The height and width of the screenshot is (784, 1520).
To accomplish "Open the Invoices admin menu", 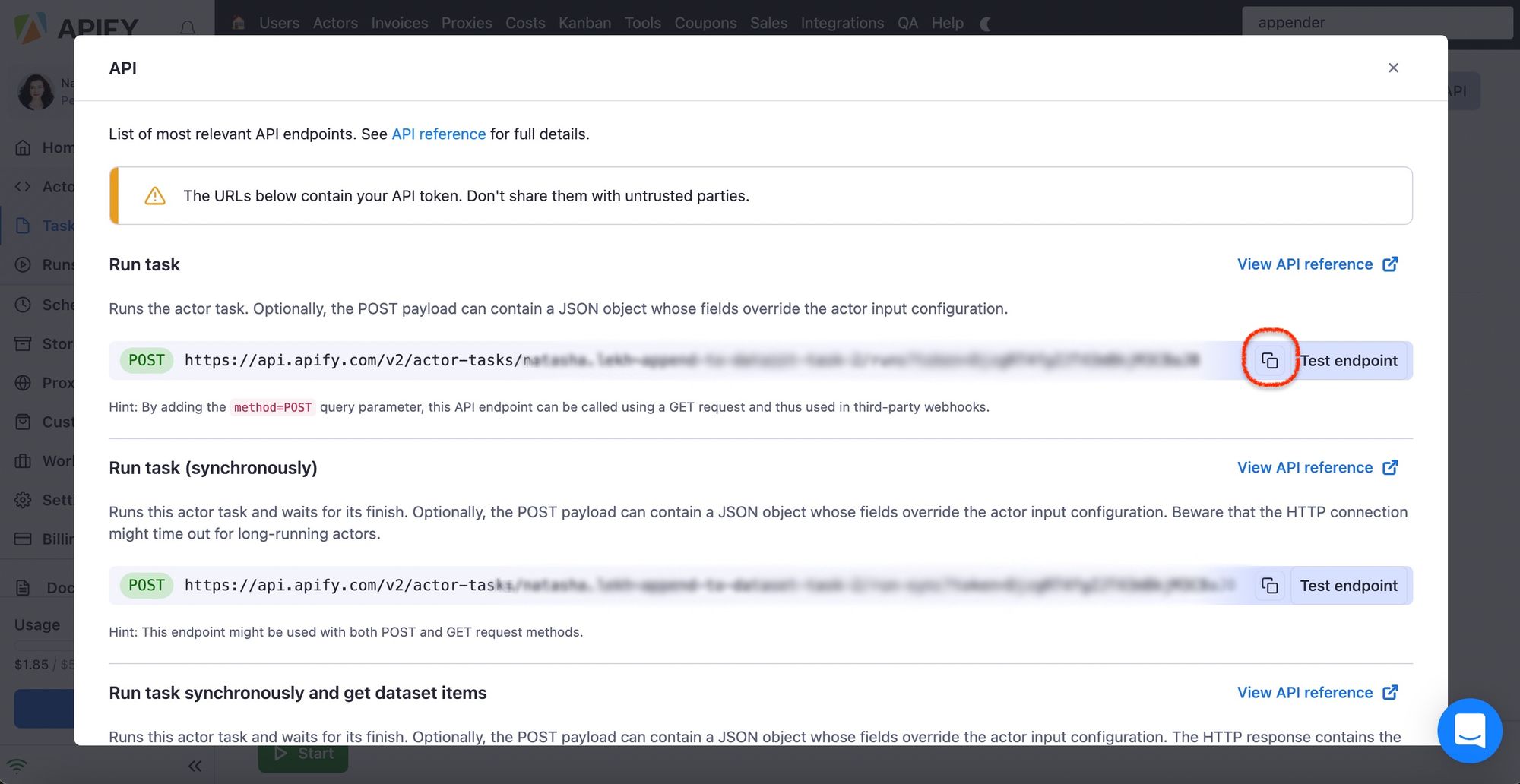I will (x=400, y=23).
